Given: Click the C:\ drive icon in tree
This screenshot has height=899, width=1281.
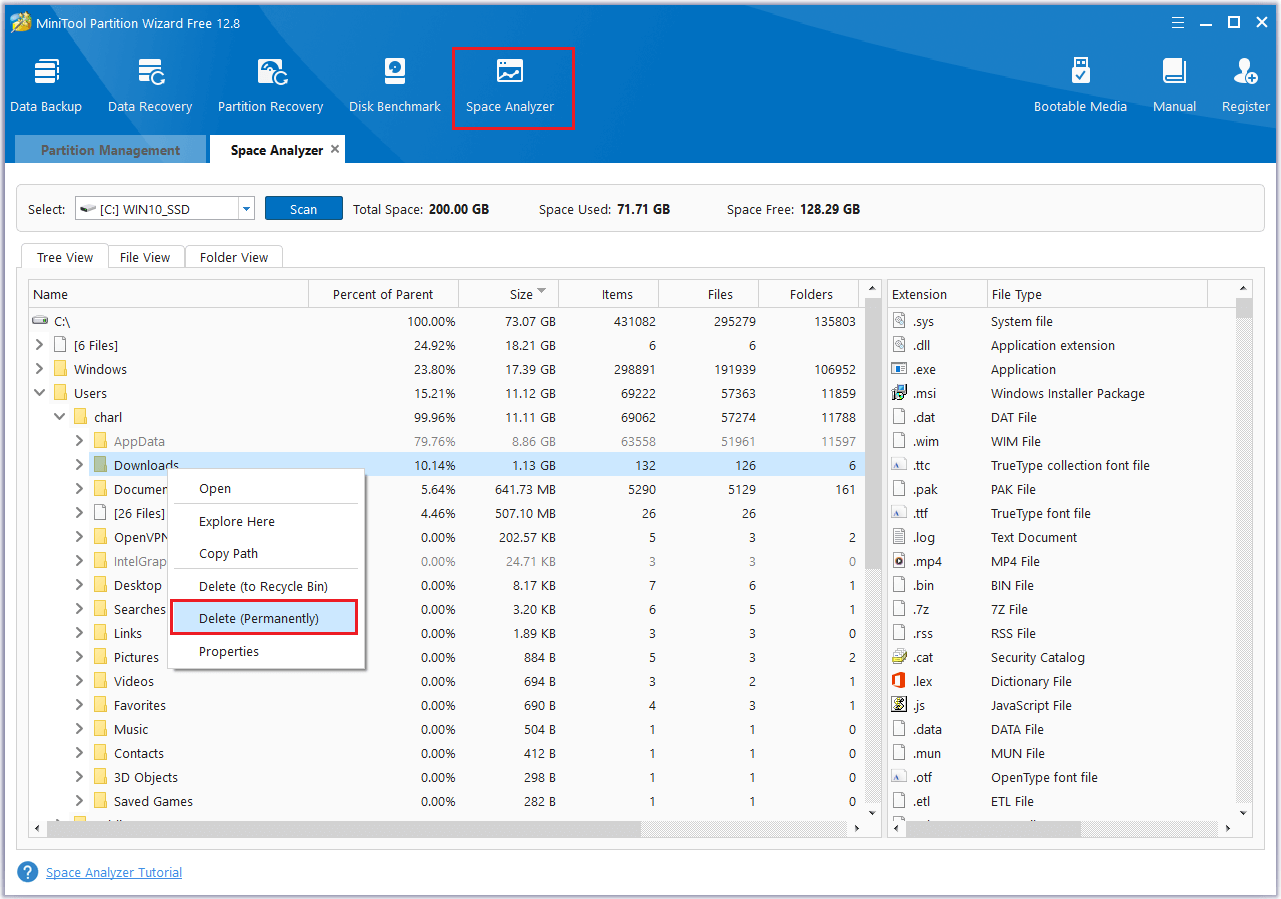Looking at the screenshot, I should (x=40, y=321).
